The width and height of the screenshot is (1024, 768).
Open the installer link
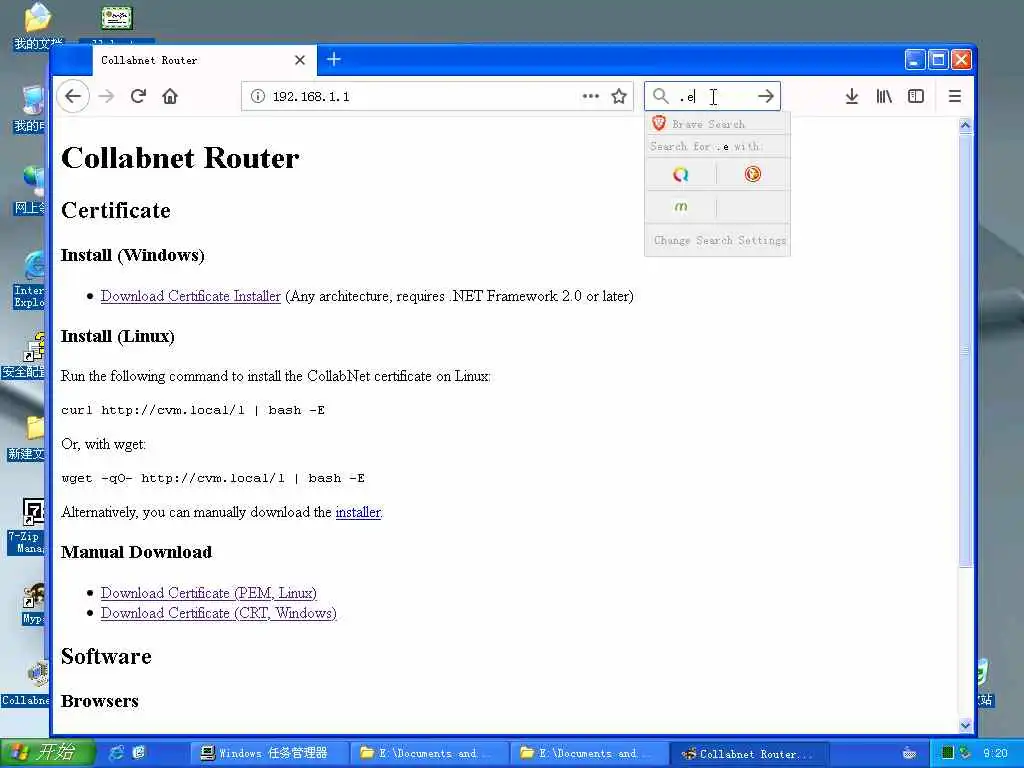click(x=358, y=512)
